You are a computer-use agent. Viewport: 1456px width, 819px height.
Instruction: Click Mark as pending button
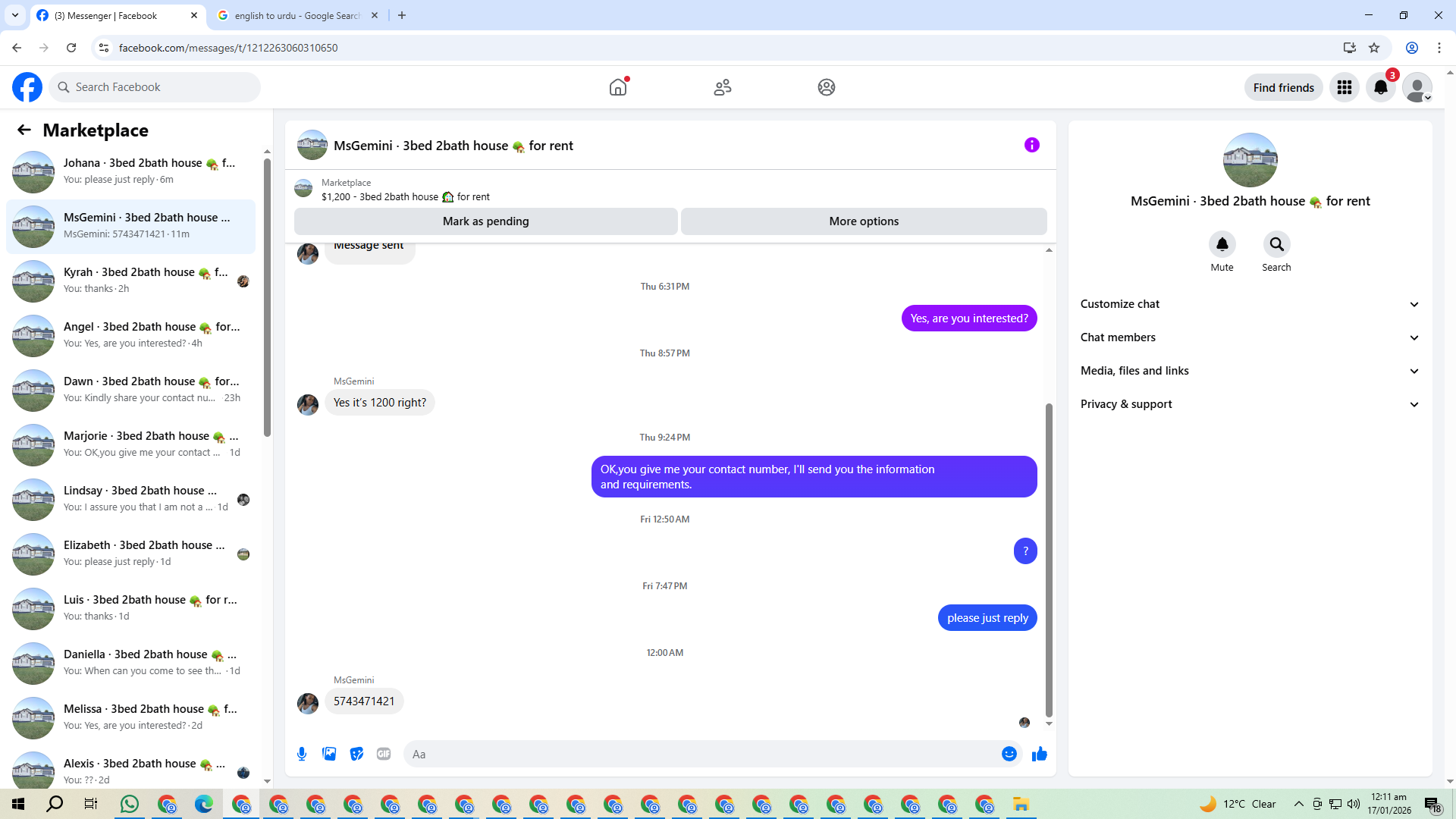[485, 221]
